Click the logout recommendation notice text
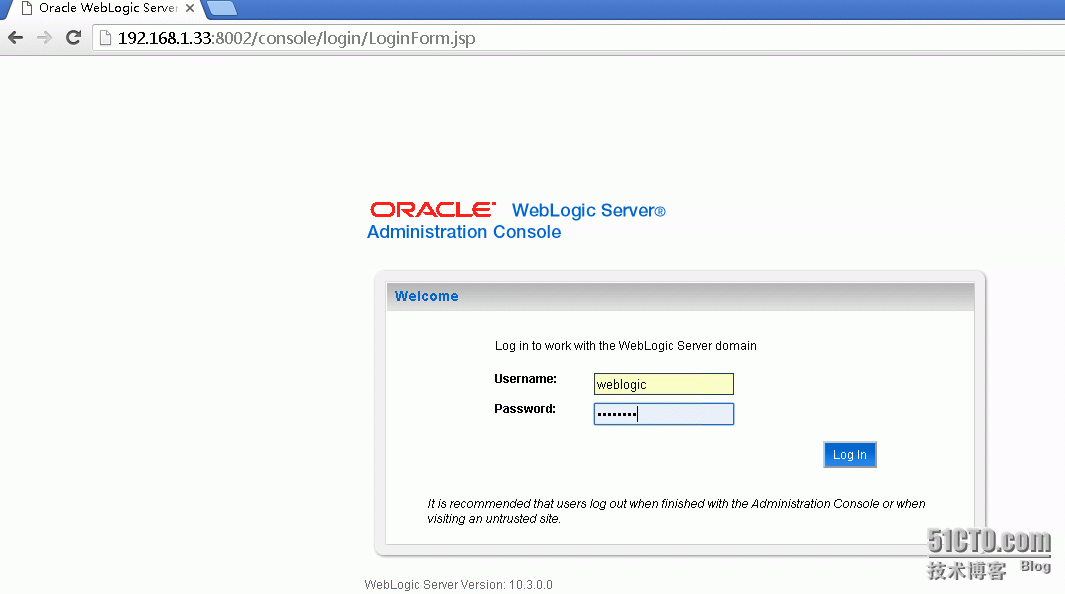The width and height of the screenshot is (1065, 594). tap(676, 511)
